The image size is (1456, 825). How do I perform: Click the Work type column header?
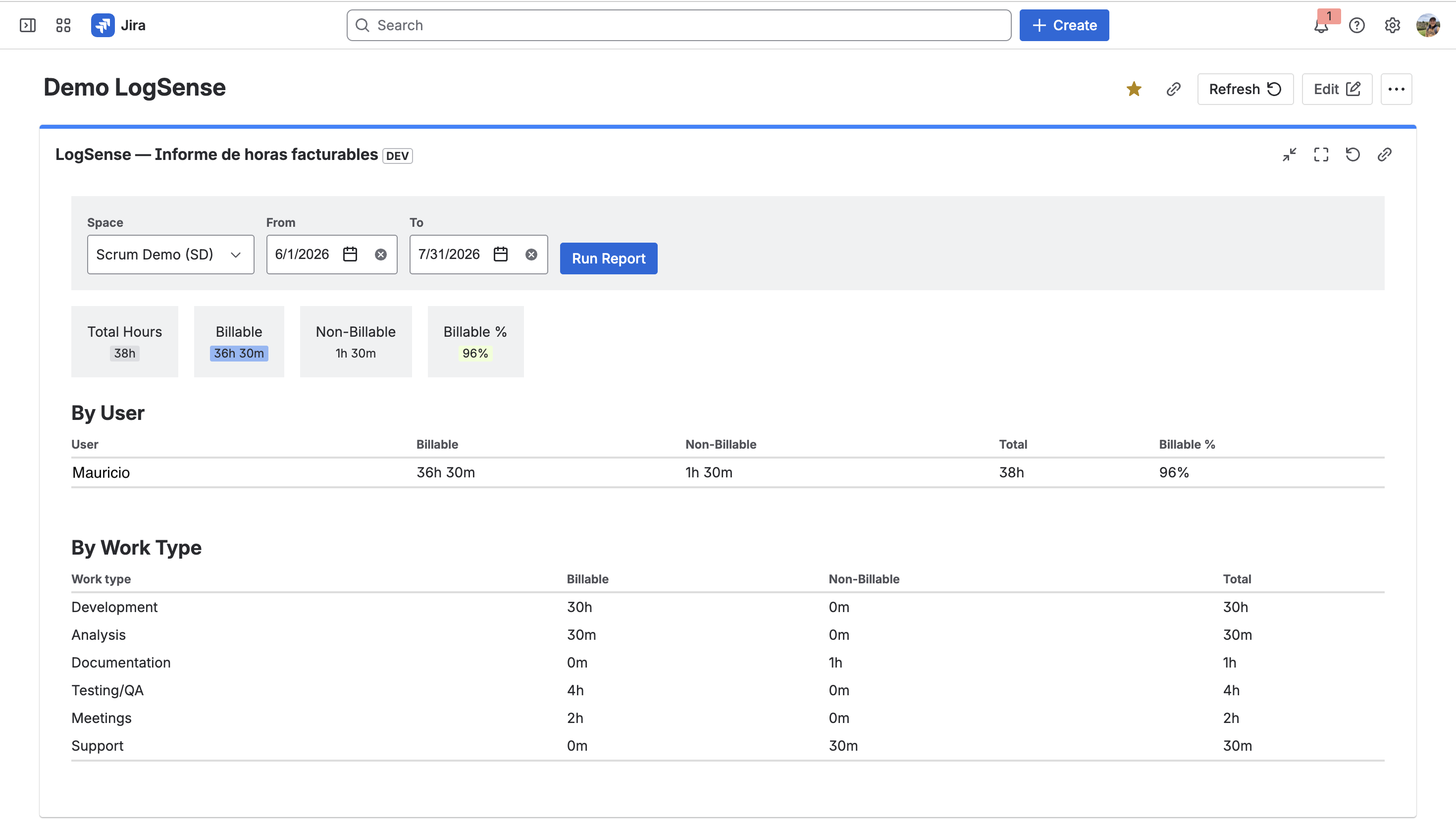click(x=101, y=579)
